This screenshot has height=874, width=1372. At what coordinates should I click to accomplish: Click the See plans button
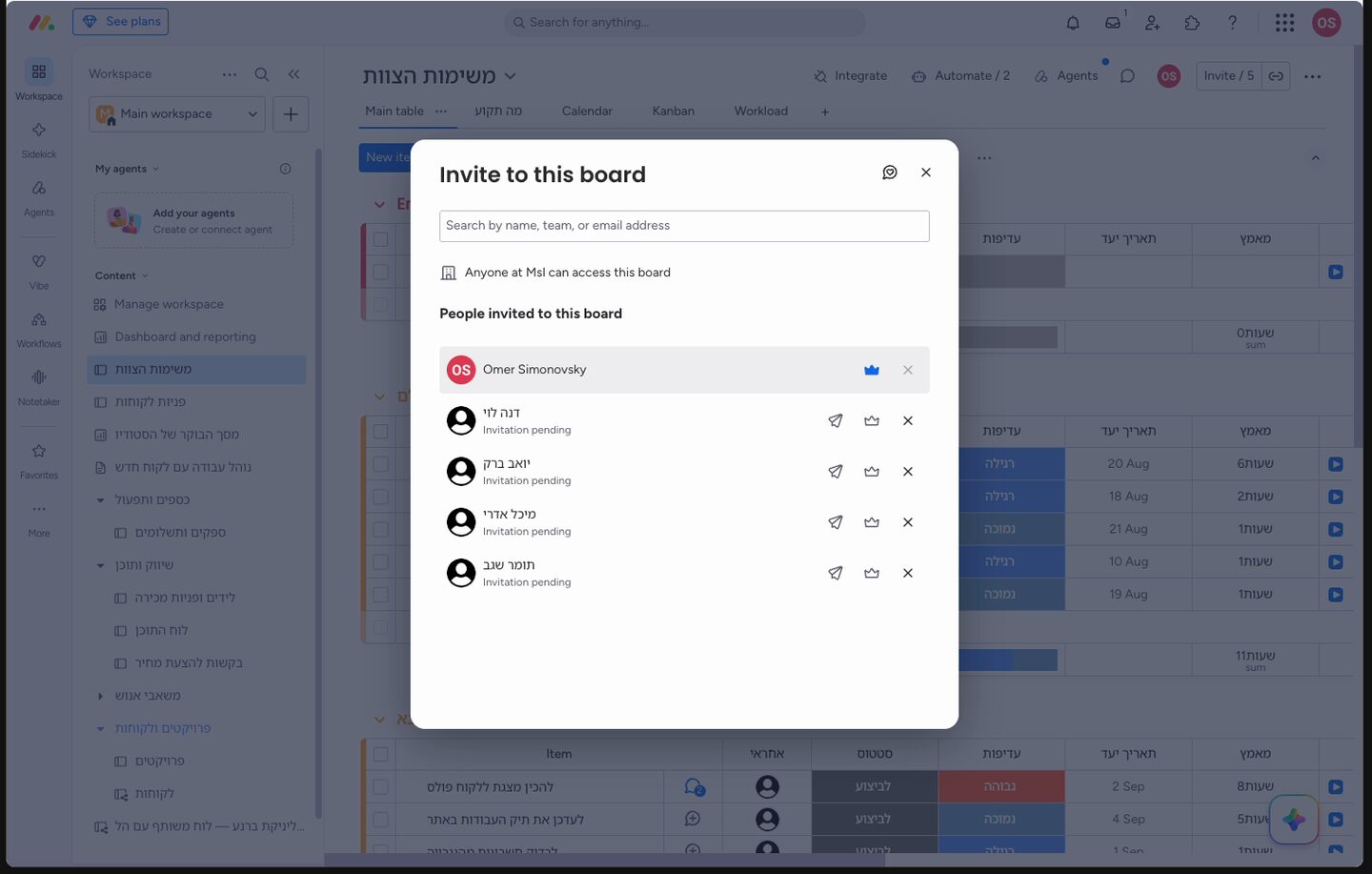point(121,22)
